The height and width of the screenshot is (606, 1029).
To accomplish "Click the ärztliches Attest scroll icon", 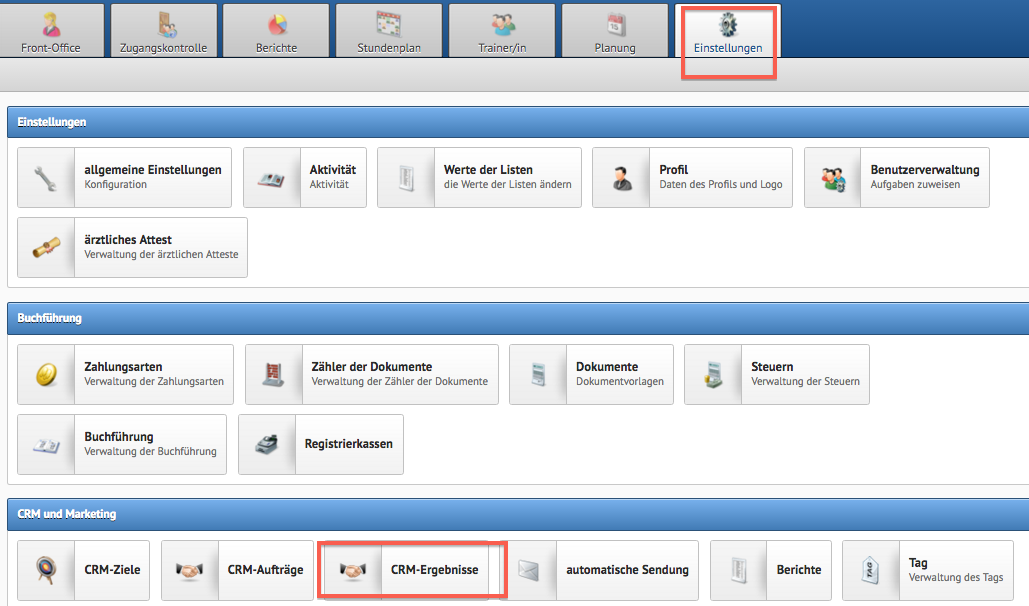I will [46, 248].
